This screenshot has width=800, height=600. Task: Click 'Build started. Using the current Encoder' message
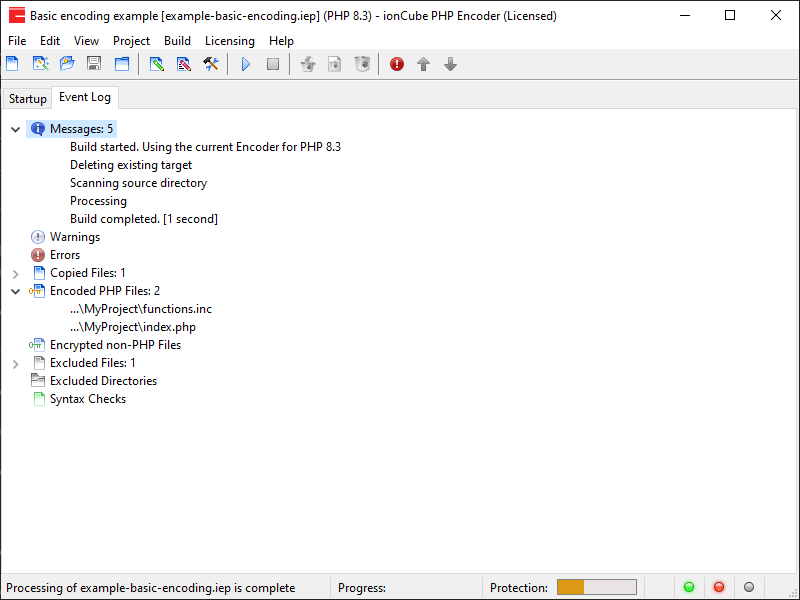(206, 147)
